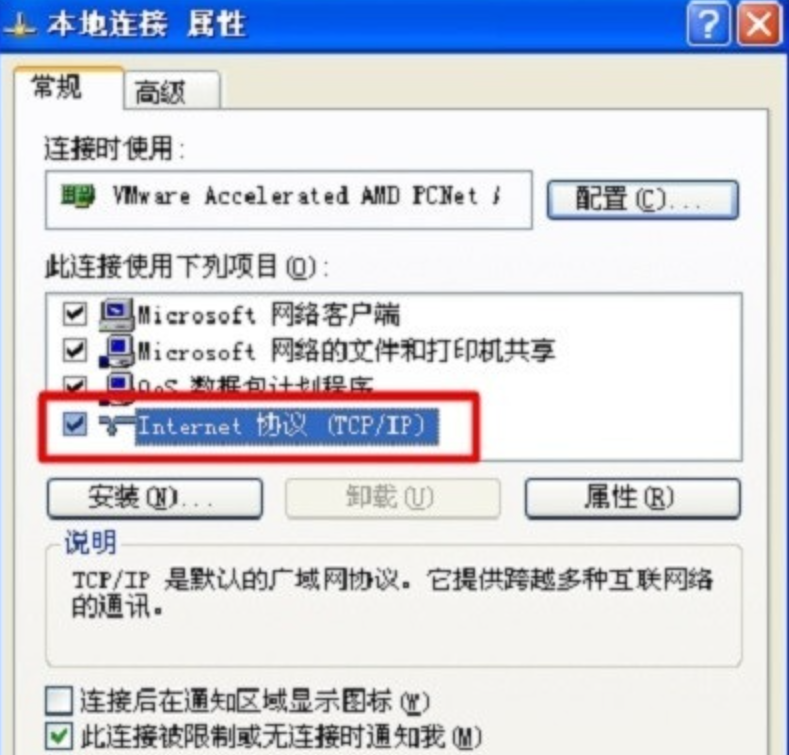Toggle the Internet 协议 (TCP/IP) checkbox

click(74, 424)
